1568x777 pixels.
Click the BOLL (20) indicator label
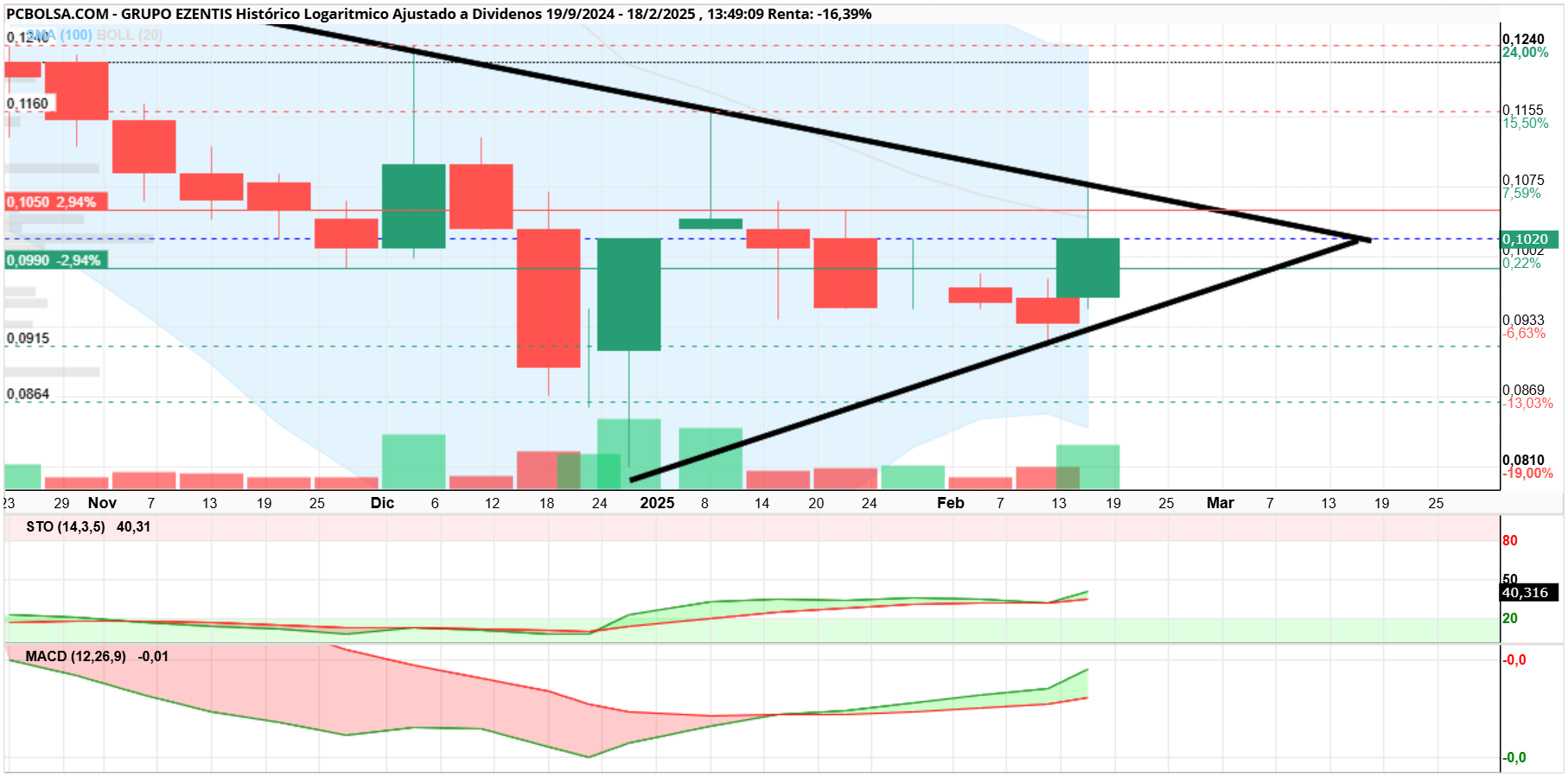coord(130,35)
